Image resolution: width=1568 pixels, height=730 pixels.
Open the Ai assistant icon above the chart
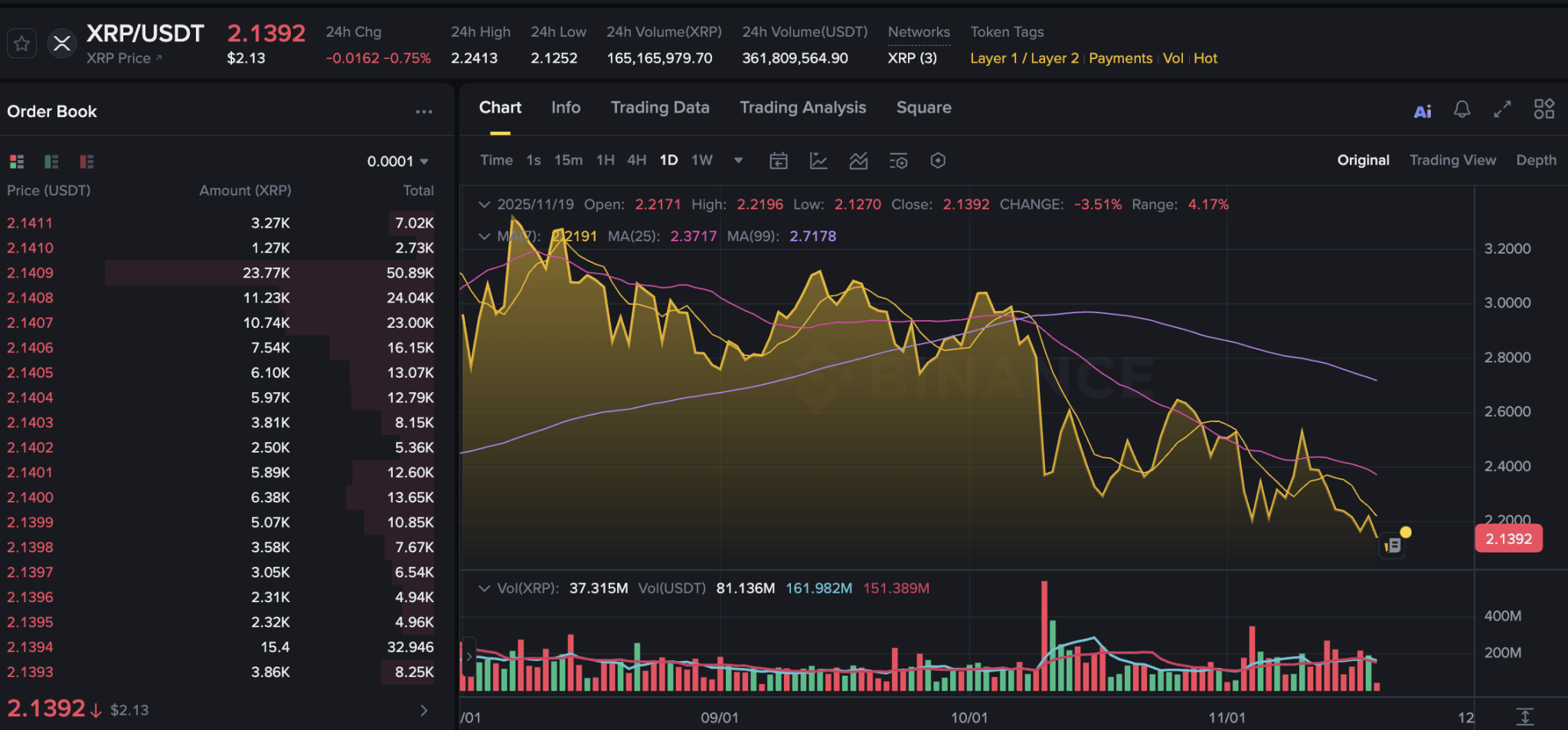coord(1423,110)
